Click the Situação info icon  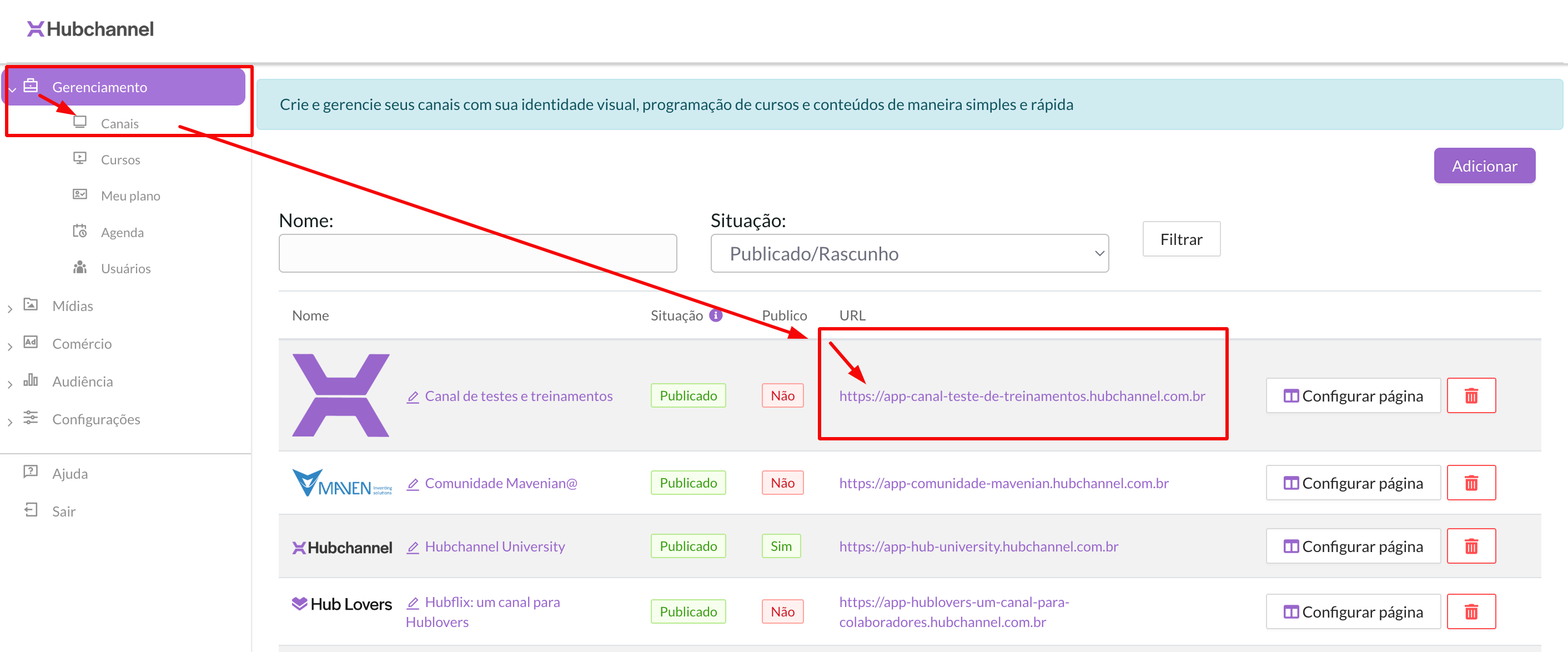716,315
